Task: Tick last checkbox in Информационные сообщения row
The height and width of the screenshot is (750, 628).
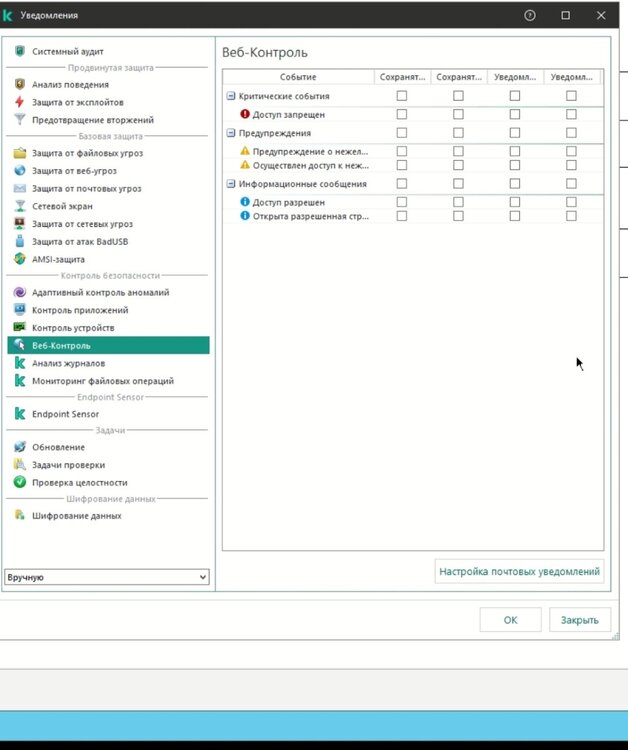Action: [x=571, y=184]
